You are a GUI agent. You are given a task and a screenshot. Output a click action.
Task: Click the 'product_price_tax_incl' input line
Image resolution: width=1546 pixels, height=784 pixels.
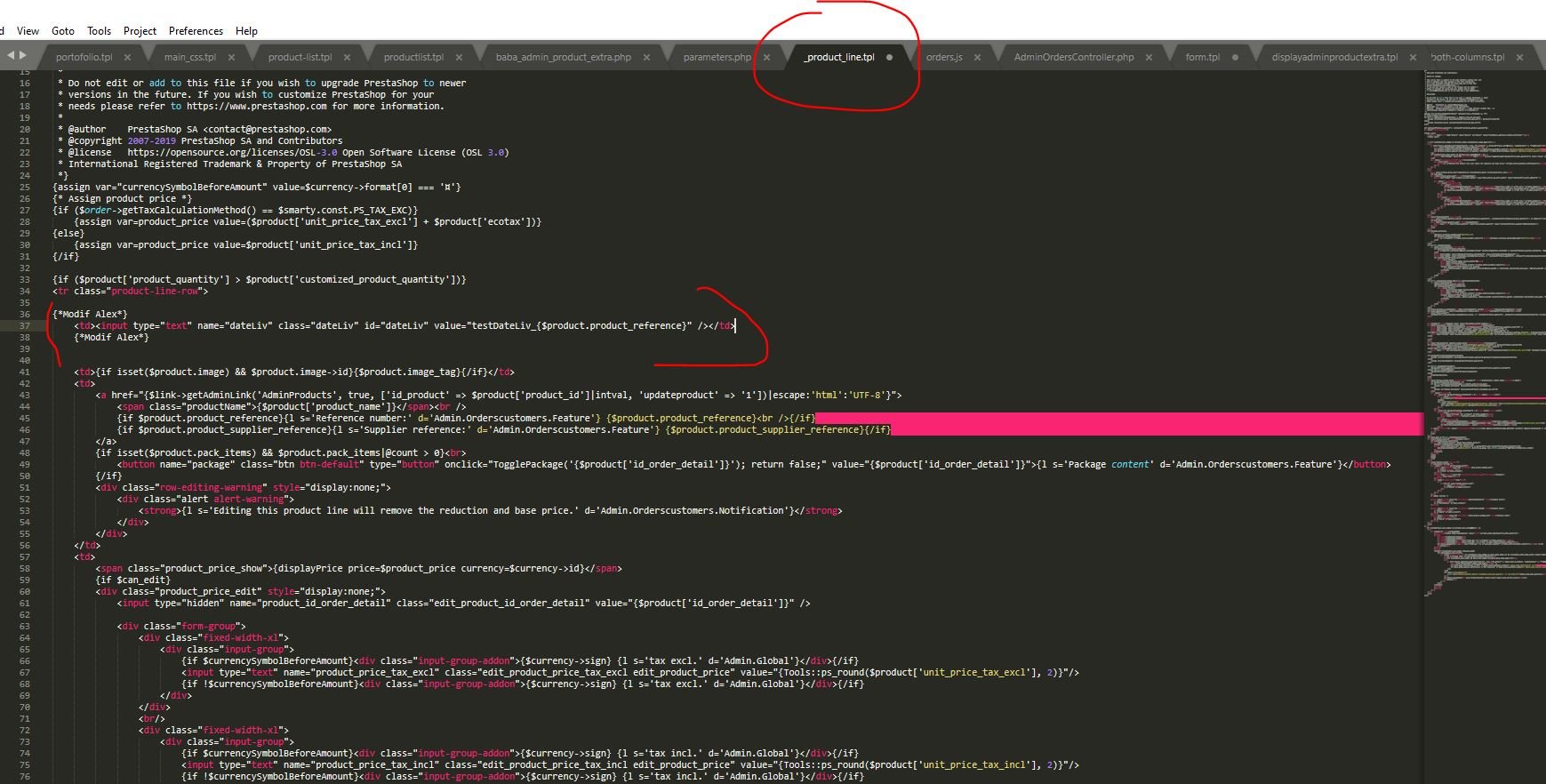(x=630, y=764)
